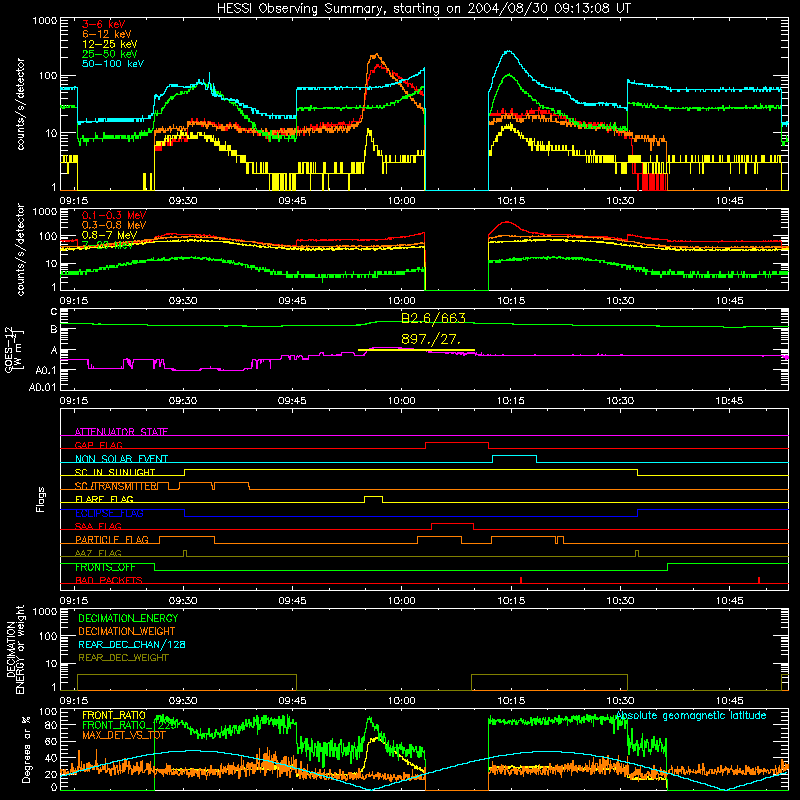Click the REAR_DEC_WEIGHT legend entry

pyautogui.click(x=123, y=658)
